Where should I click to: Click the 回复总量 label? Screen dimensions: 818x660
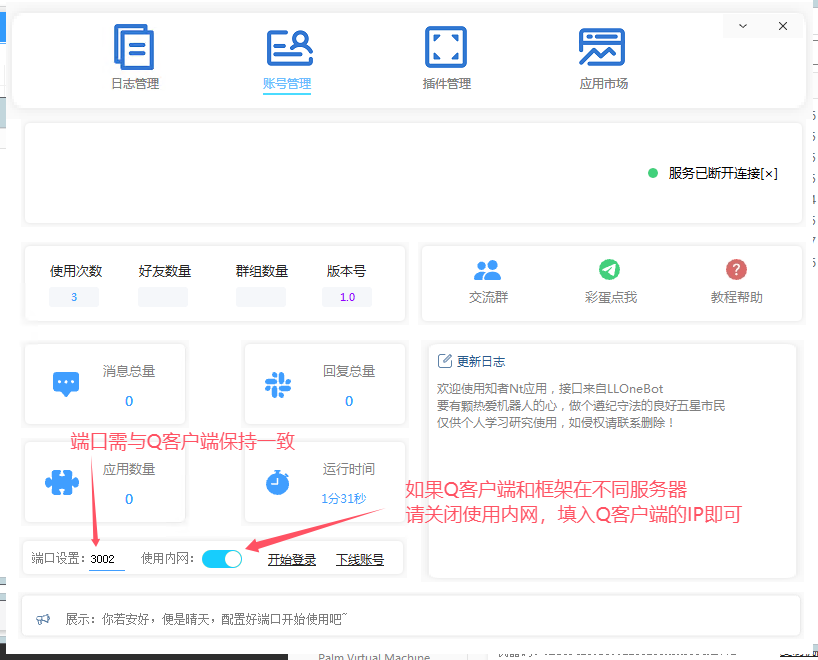click(349, 371)
